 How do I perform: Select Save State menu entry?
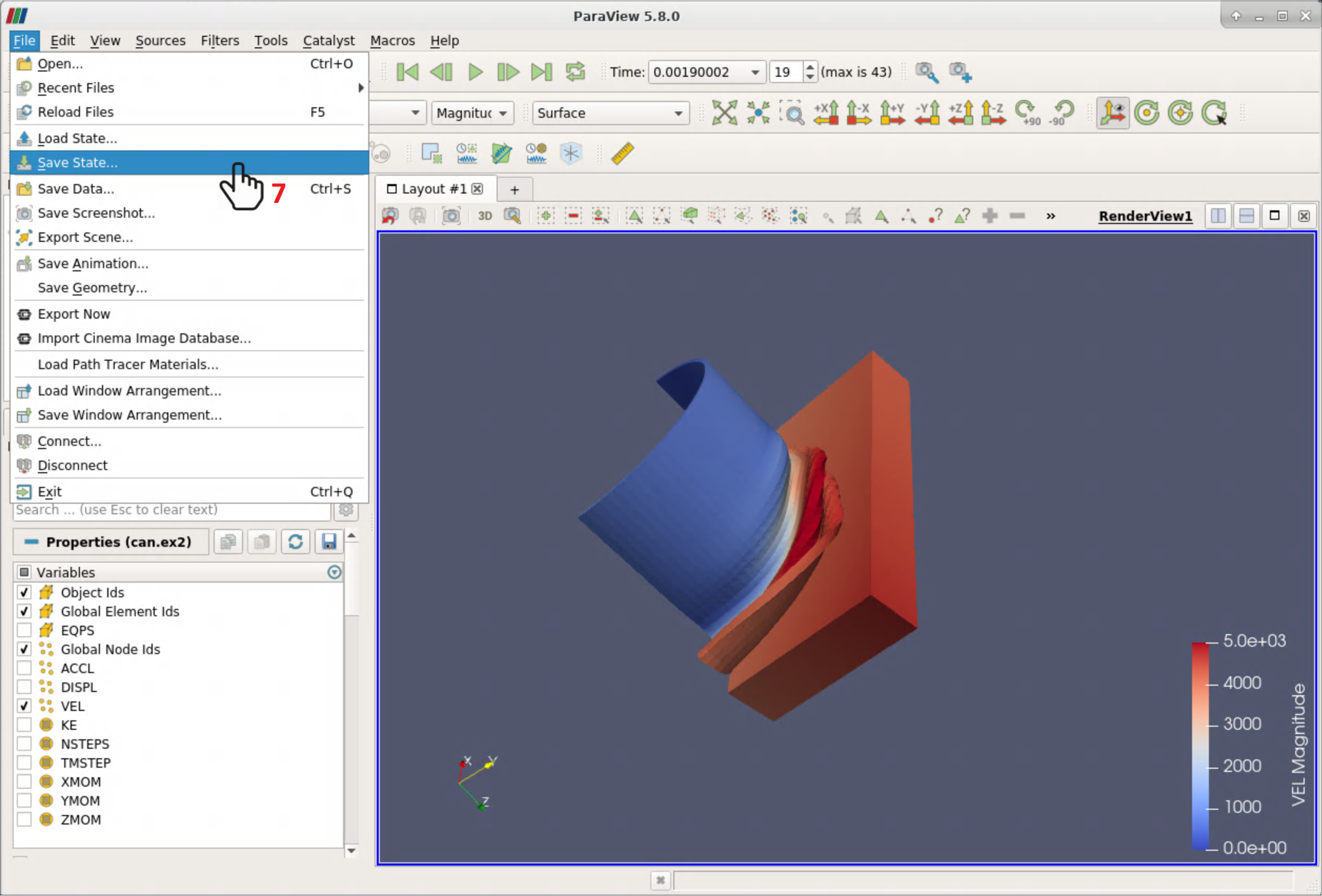pos(189,162)
